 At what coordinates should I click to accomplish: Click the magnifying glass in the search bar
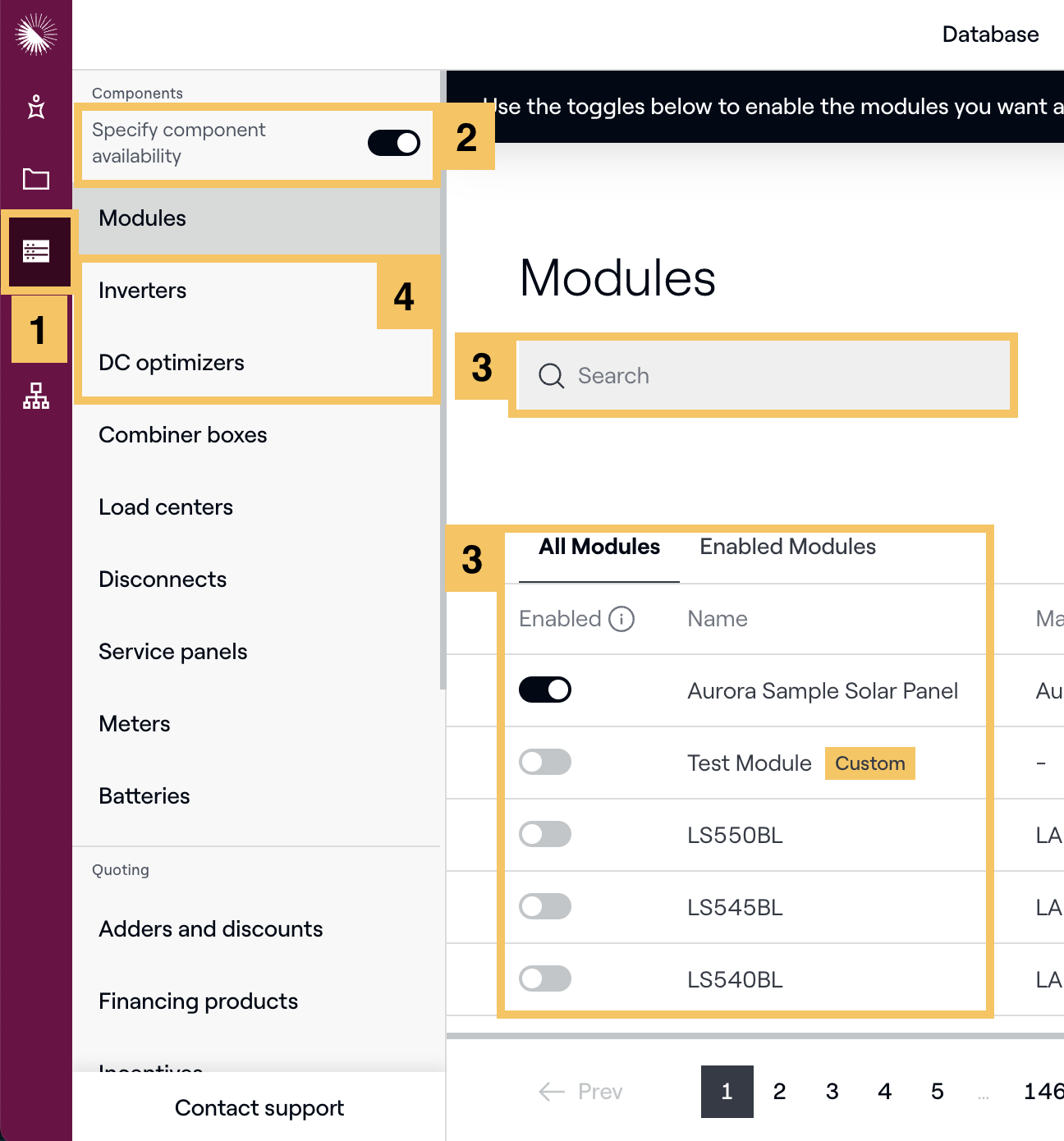click(551, 375)
